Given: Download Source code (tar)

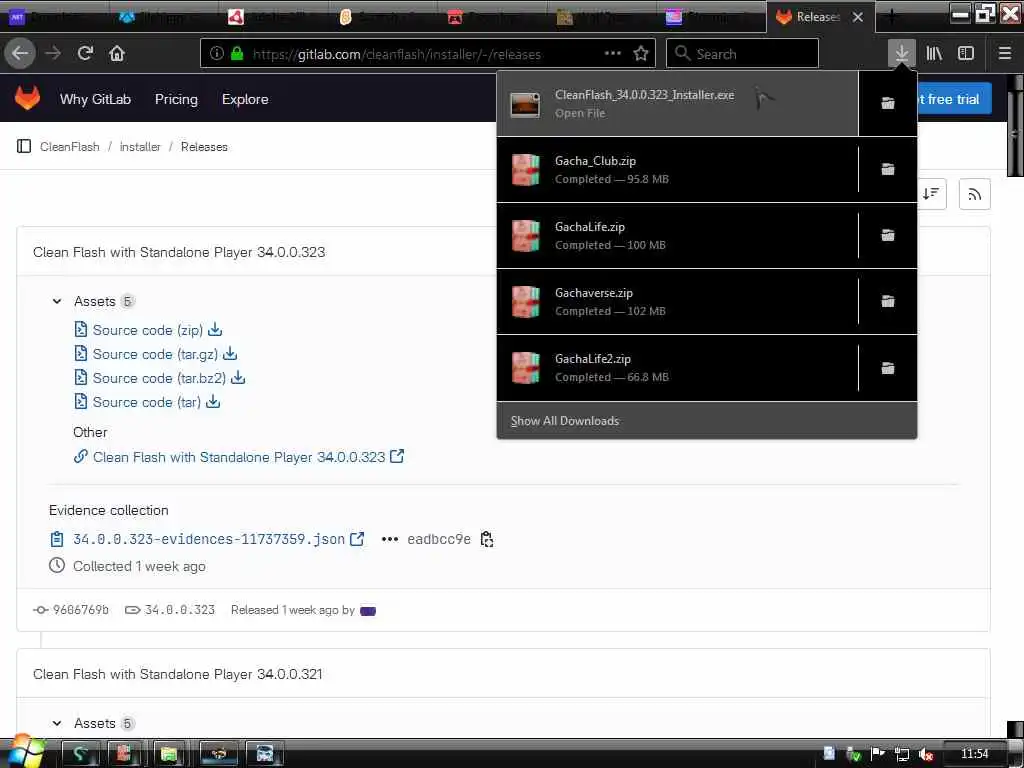Looking at the screenshot, I should tap(147, 402).
